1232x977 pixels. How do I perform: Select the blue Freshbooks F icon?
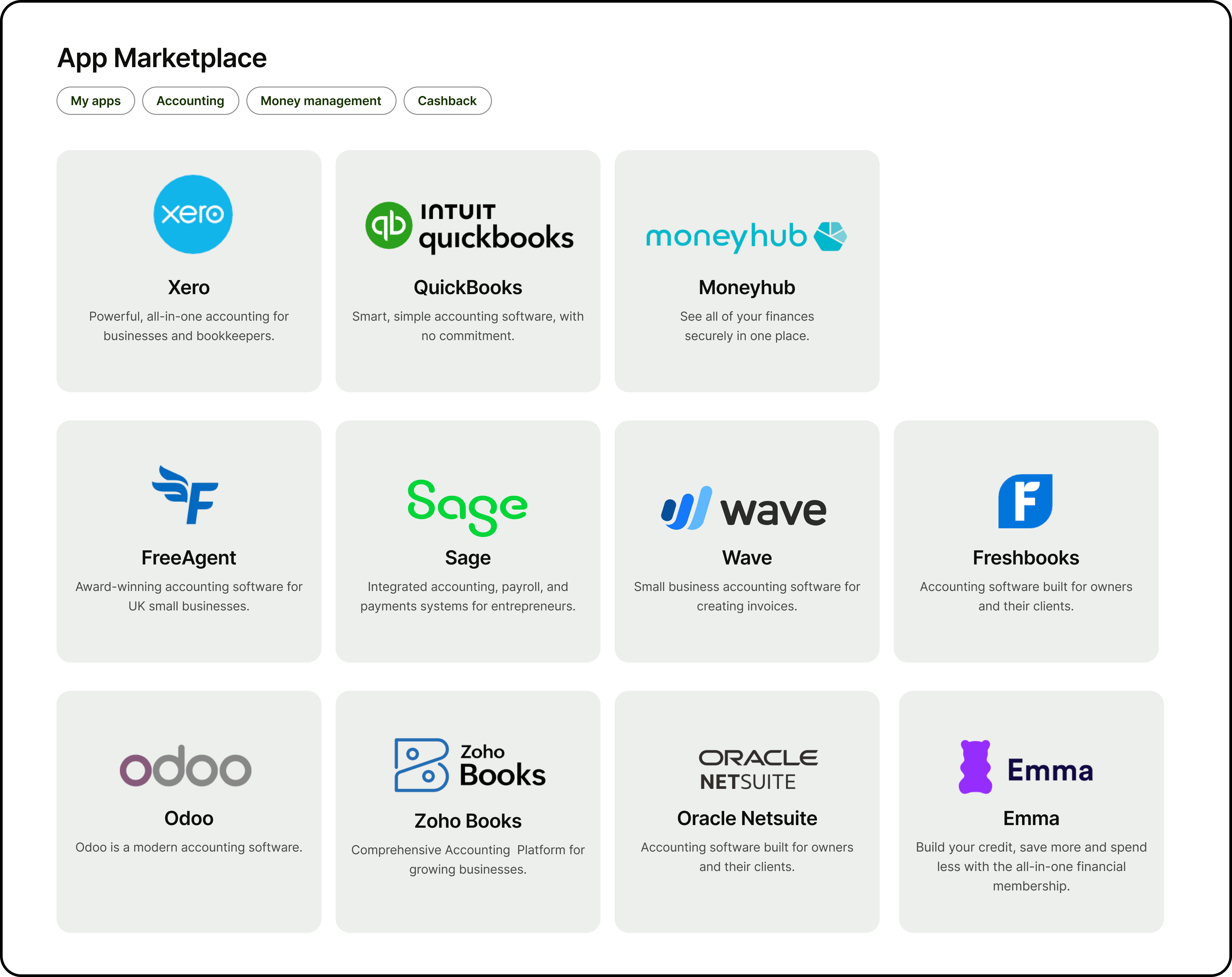point(1024,501)
